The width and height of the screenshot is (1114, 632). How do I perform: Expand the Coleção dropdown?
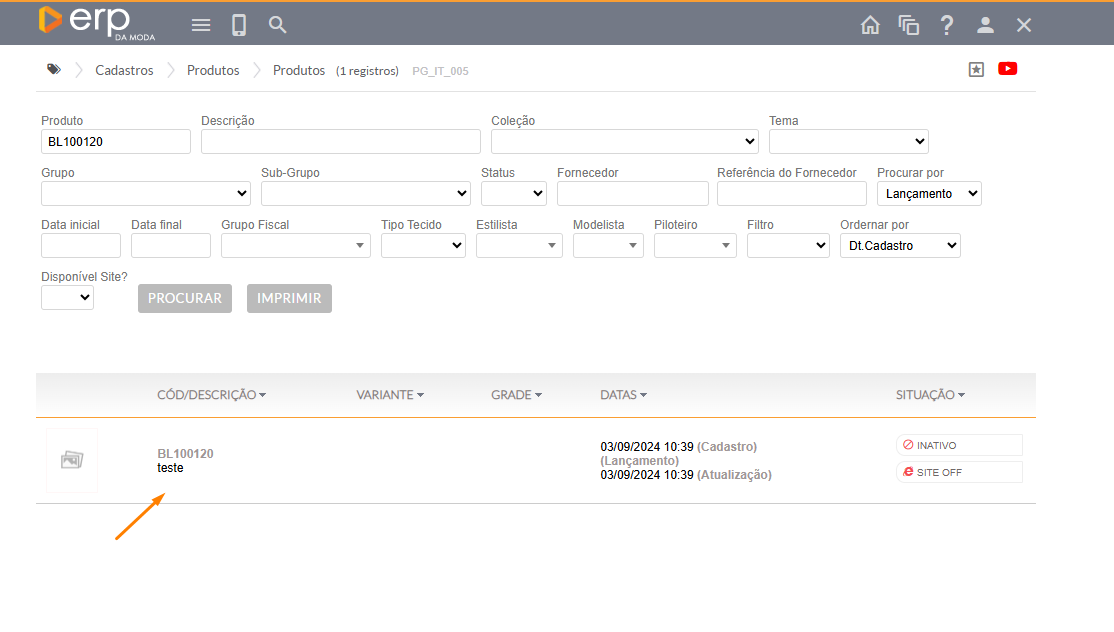point(624,141)
